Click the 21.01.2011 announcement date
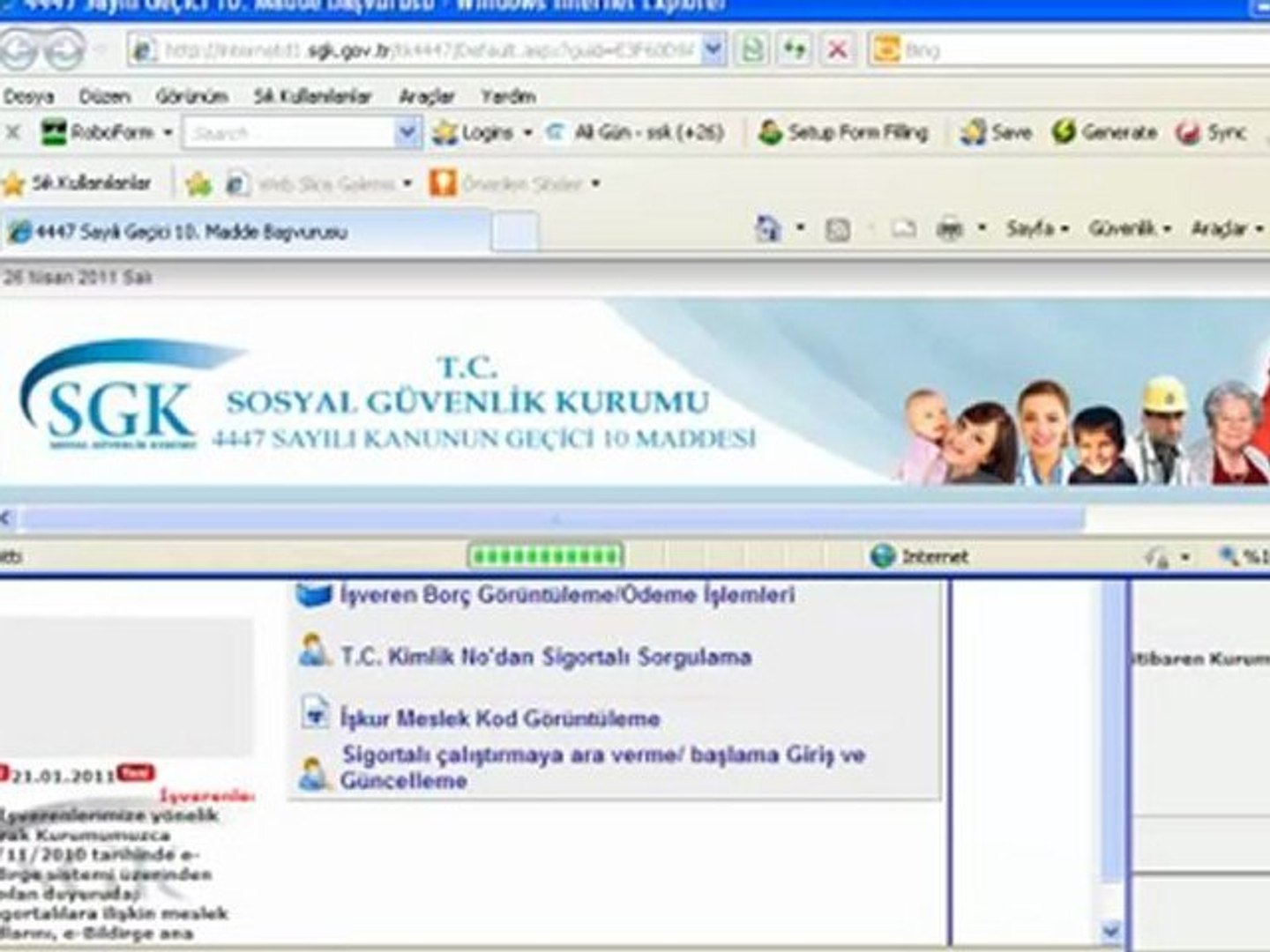Screen dimensions: 1270x952 (x=63, y=775)
